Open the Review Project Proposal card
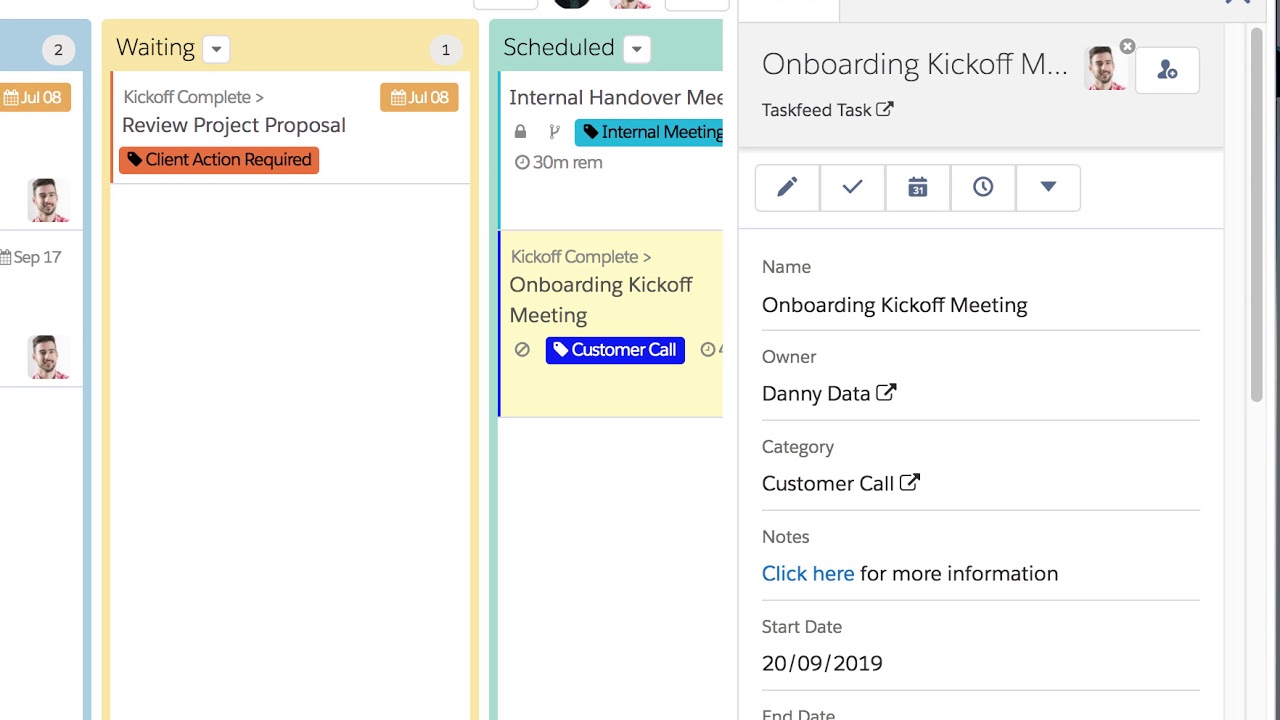 [x=234, y=125]
